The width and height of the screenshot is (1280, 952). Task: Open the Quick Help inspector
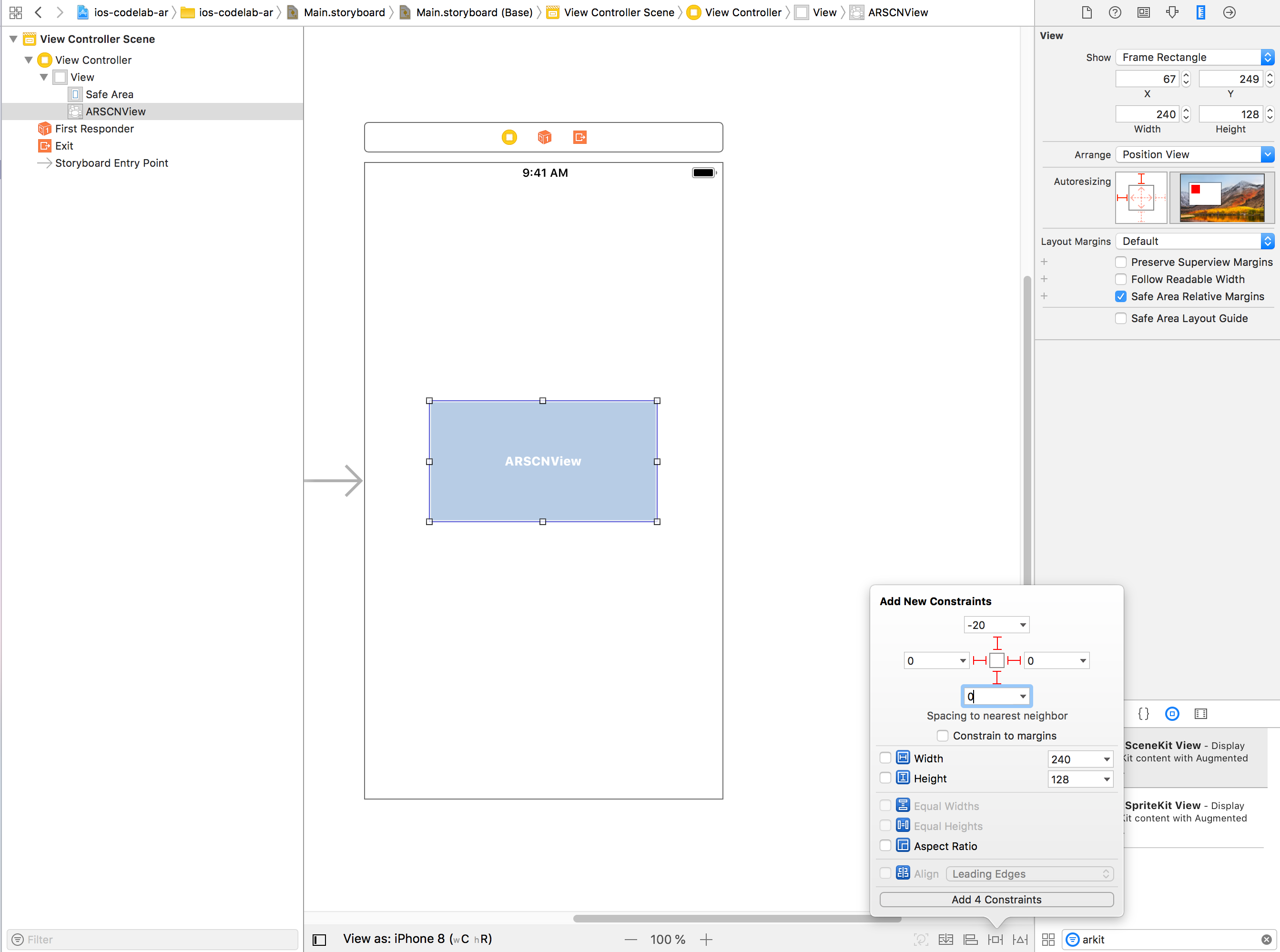1115,12
